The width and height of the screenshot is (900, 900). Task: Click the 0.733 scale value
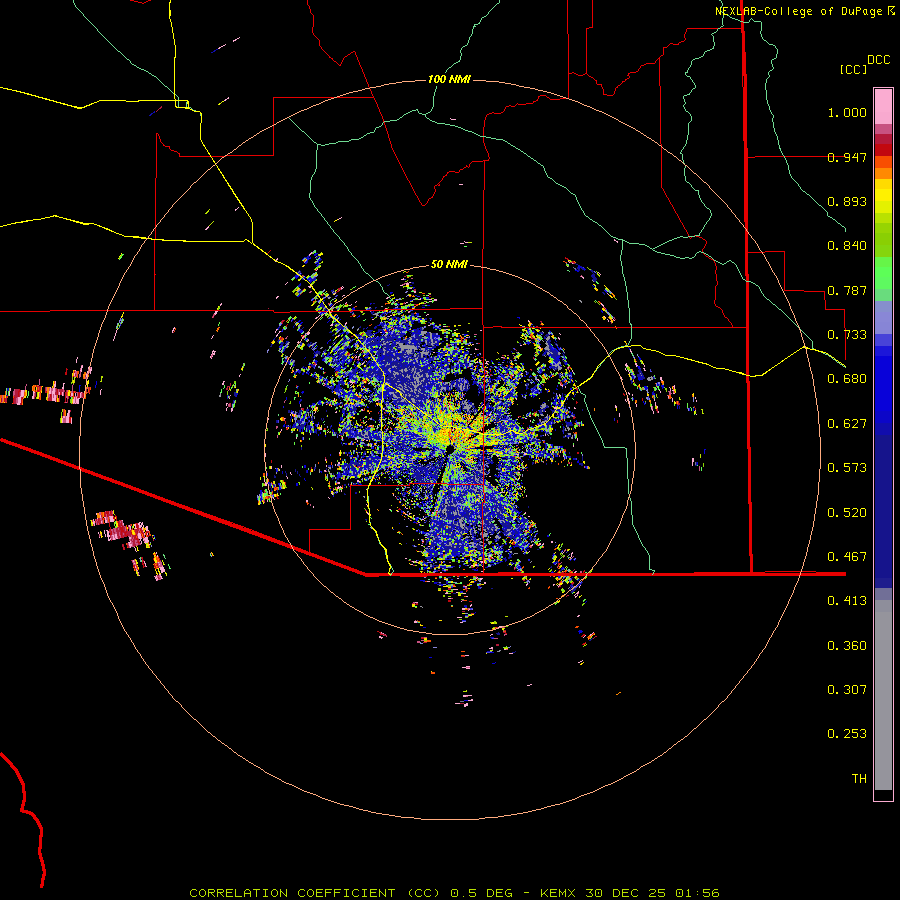coord(847,335)
